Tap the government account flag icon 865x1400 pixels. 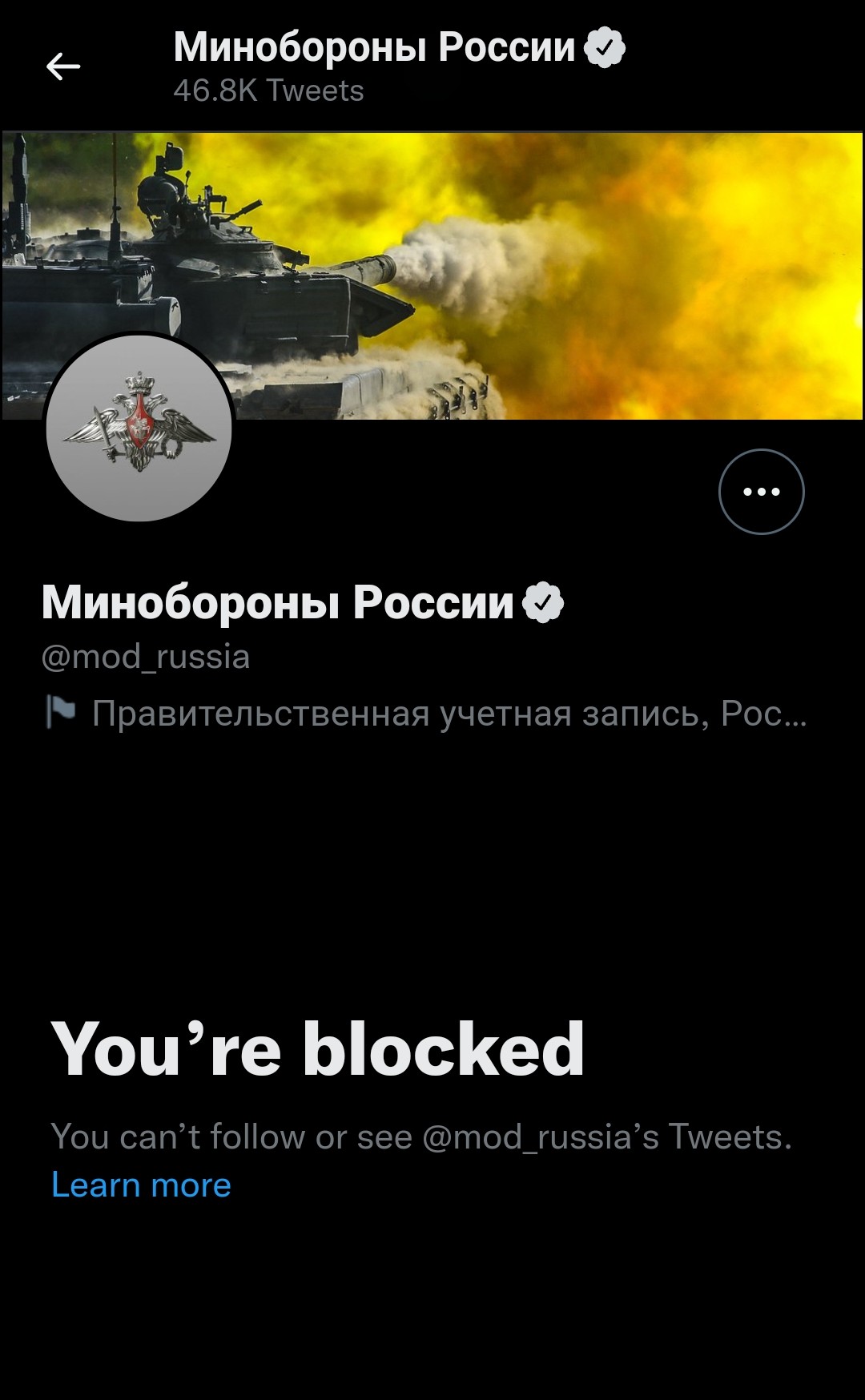point(60,712)
